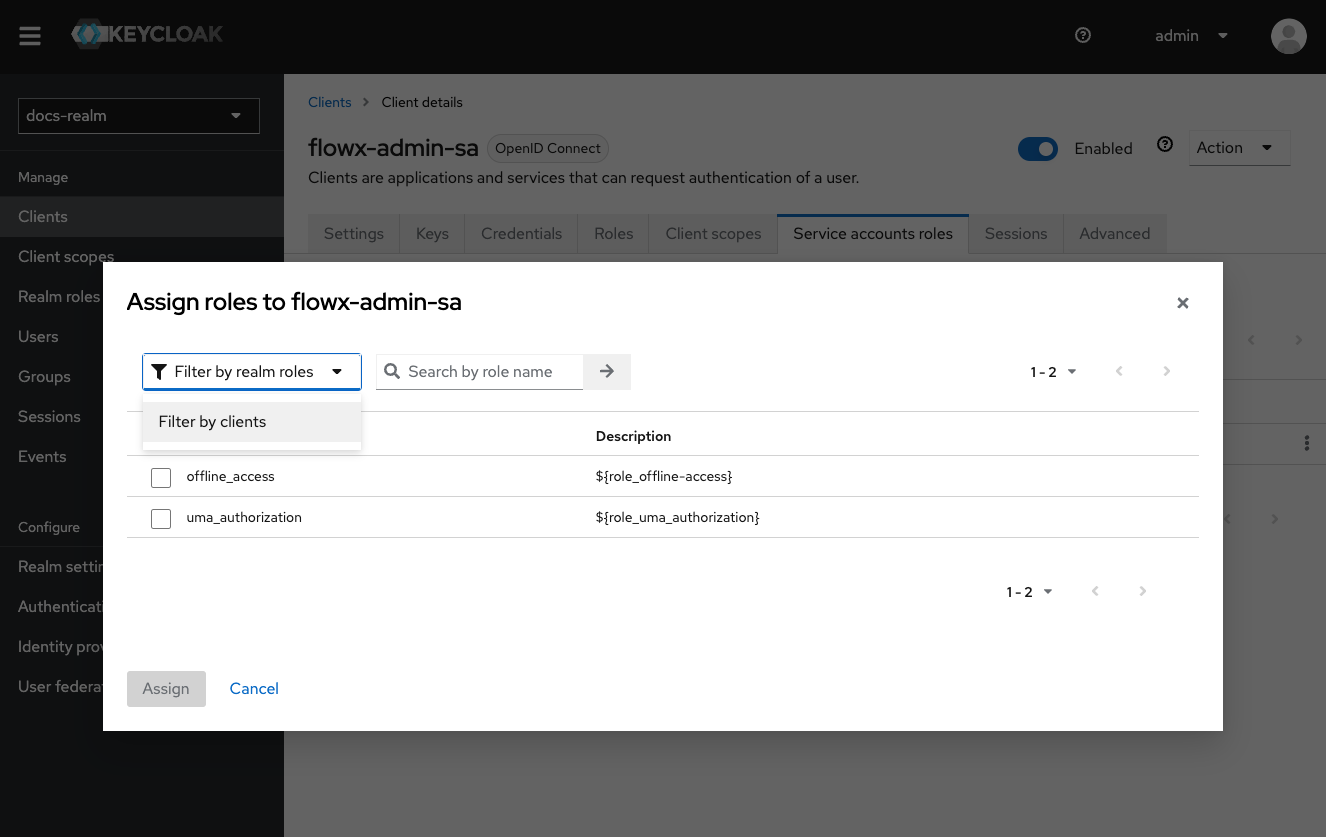Open the hamburger navigation menu
This screenshot has height=837, width=1326.
[x=30, y=36]
